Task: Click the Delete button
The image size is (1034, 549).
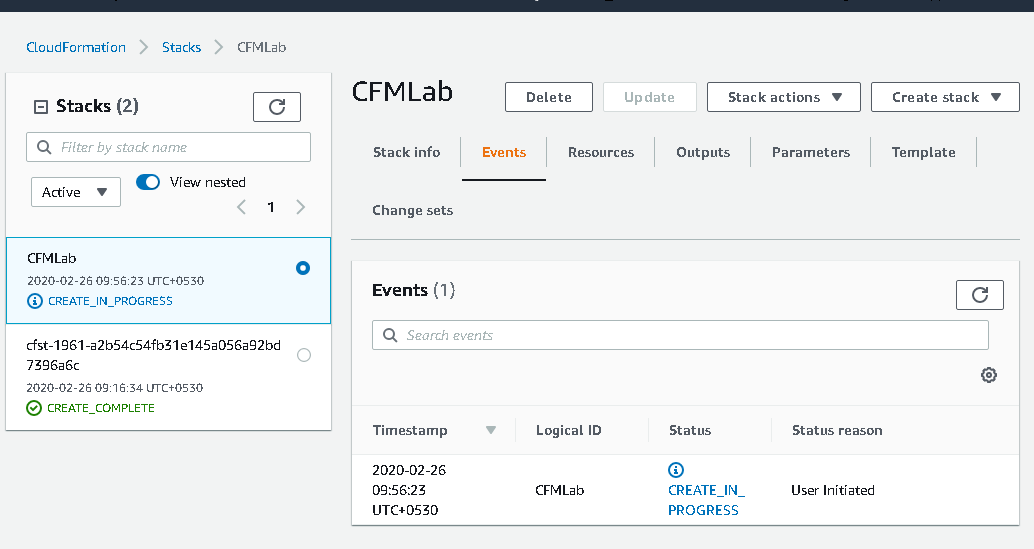Action: 548,97
